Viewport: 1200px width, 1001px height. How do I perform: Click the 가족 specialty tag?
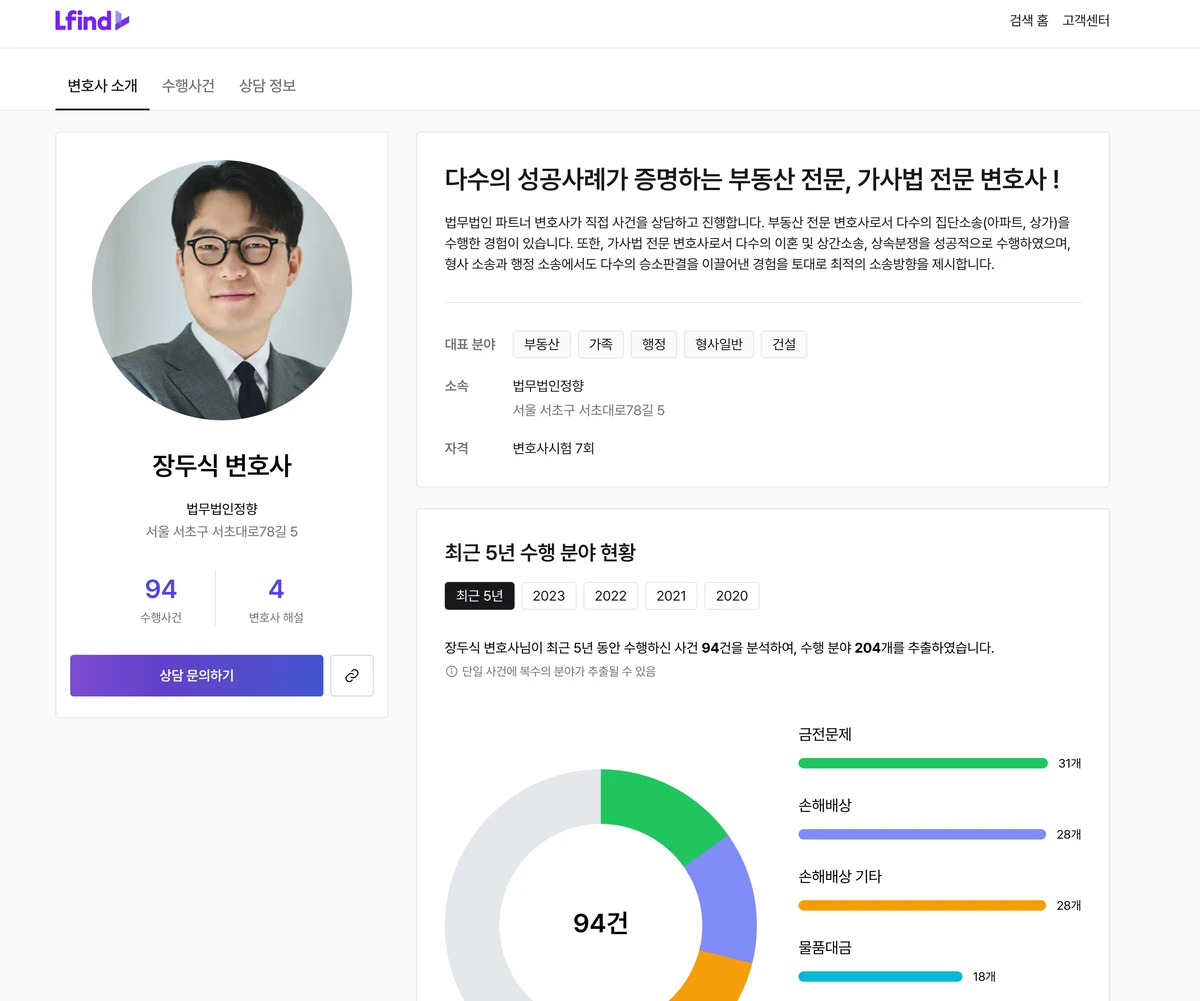[601, 344]
